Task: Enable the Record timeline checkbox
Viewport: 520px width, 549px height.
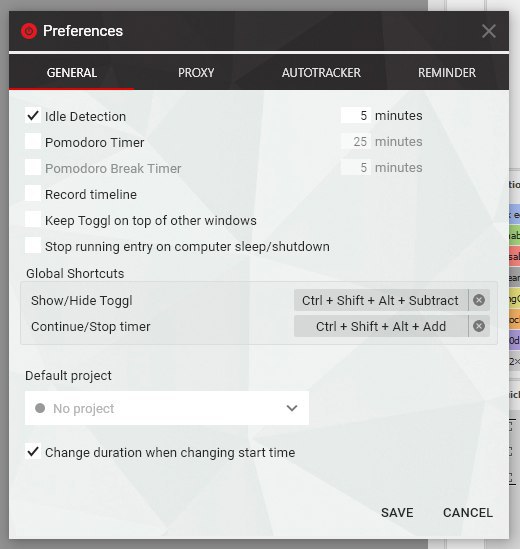Action: [x=33, y=193]
